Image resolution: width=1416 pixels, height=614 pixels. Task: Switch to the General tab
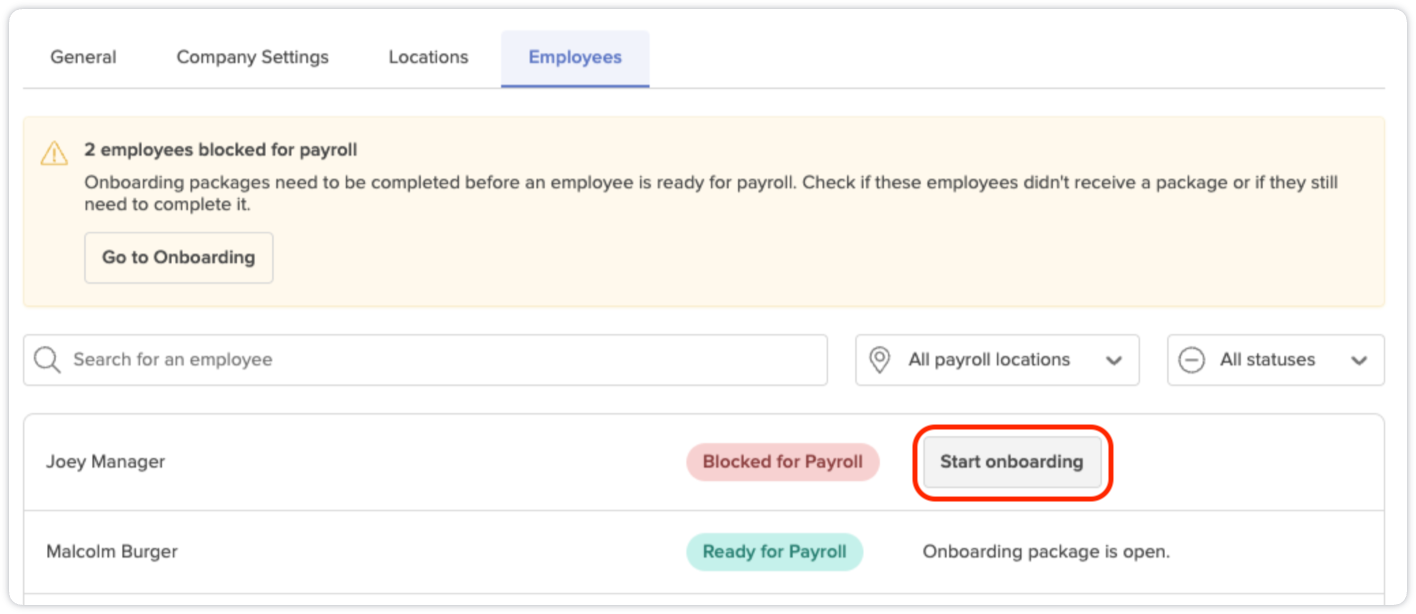coord(83,58)
